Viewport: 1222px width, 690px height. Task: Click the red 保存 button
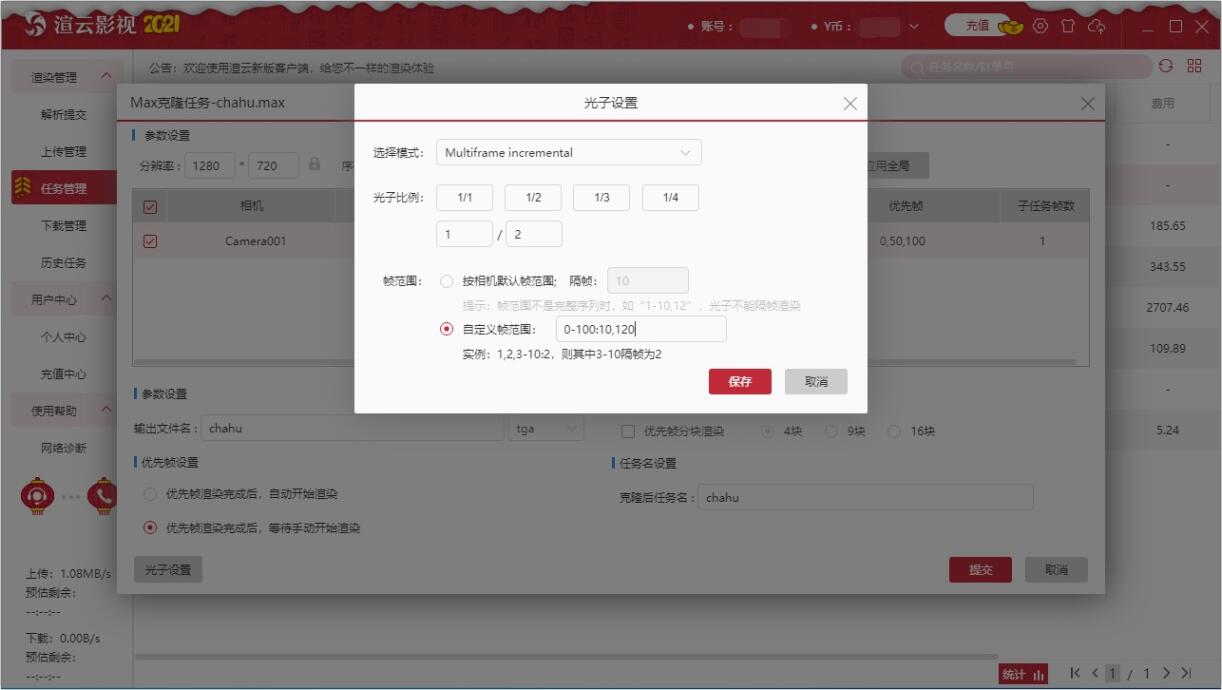tap(740, 382)
